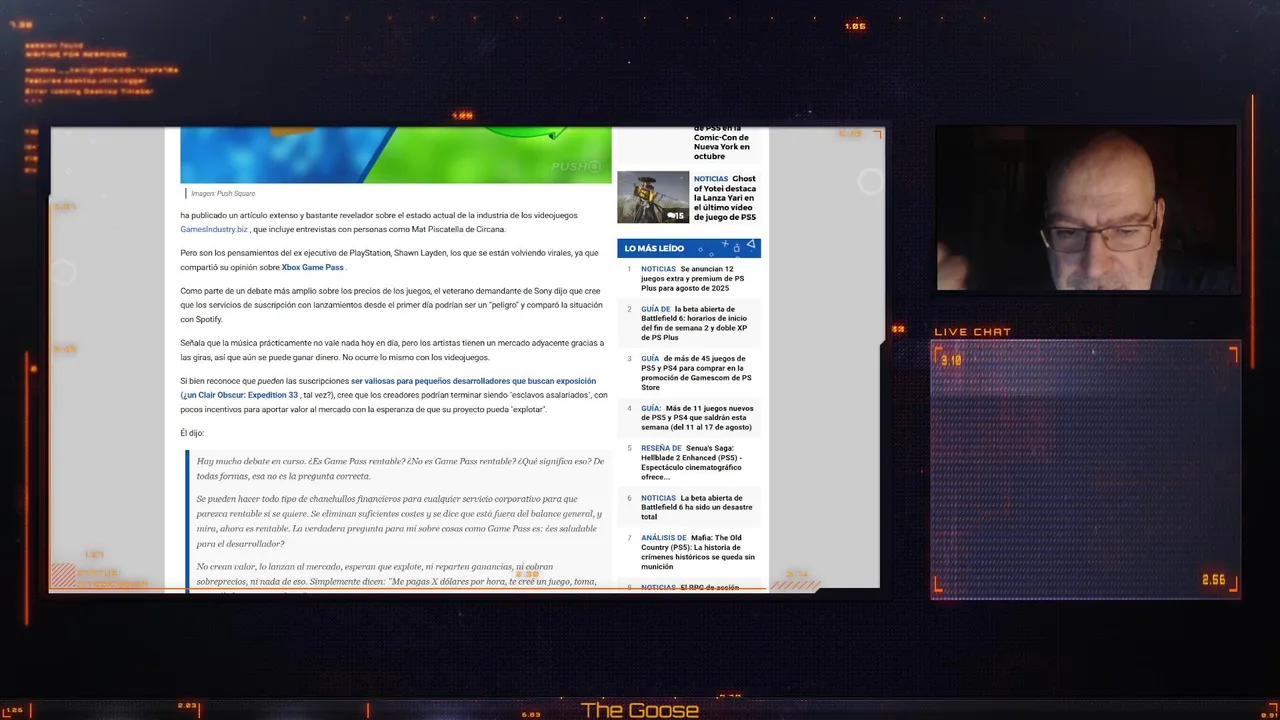Click the 'Imagen: Push Square' caption
This screenshot has height=720, width=1280.
pos(222,194)
